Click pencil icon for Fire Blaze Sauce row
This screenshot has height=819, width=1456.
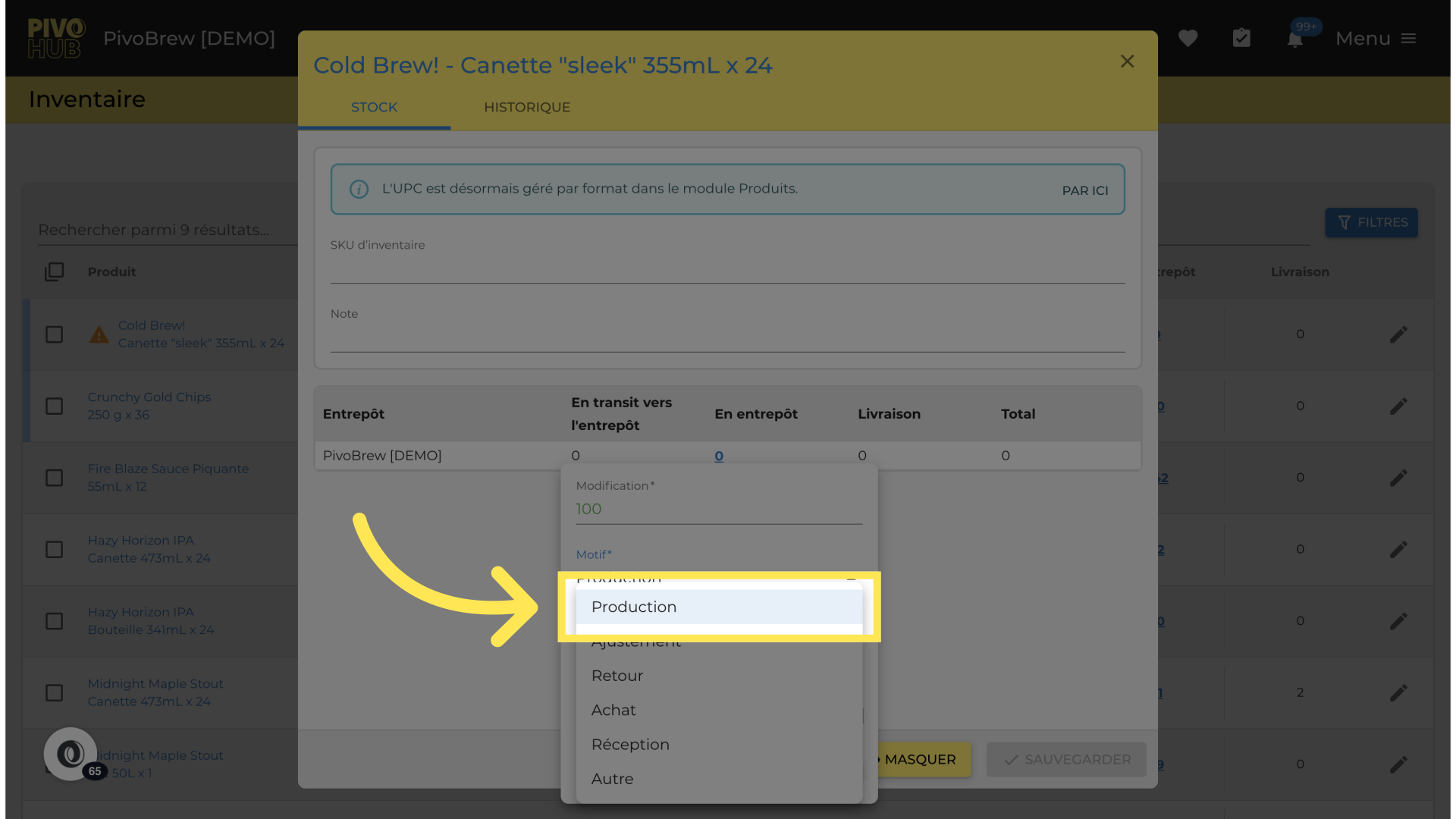1398,478
